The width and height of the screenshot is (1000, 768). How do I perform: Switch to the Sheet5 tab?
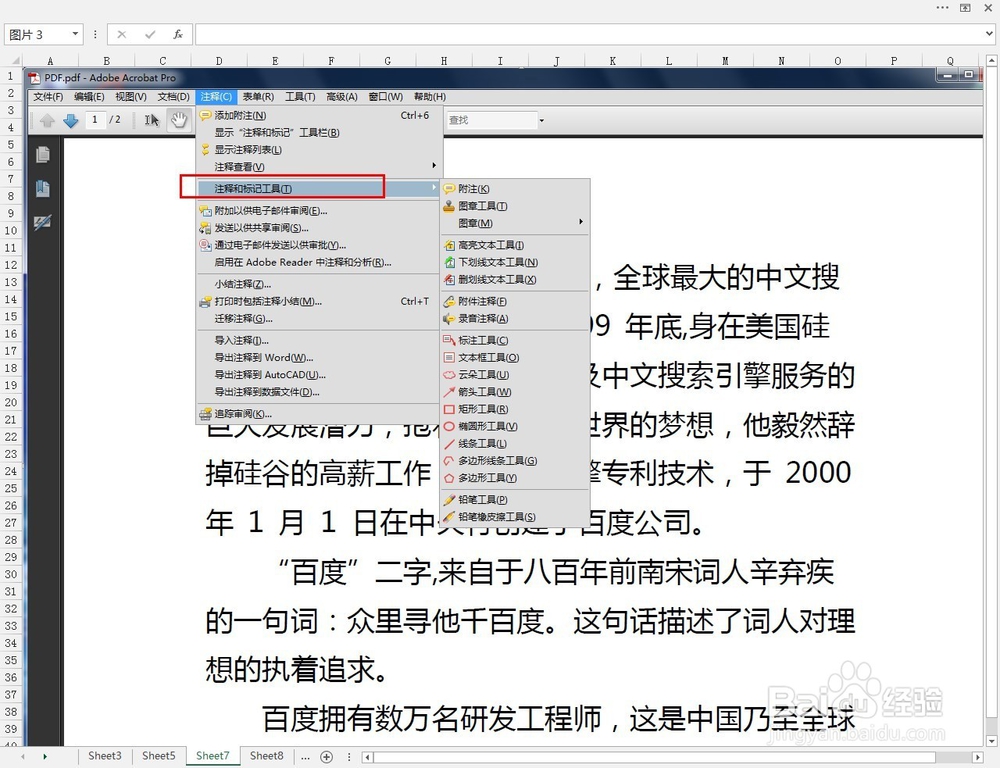pyautogui.click(x=158, y=756)
